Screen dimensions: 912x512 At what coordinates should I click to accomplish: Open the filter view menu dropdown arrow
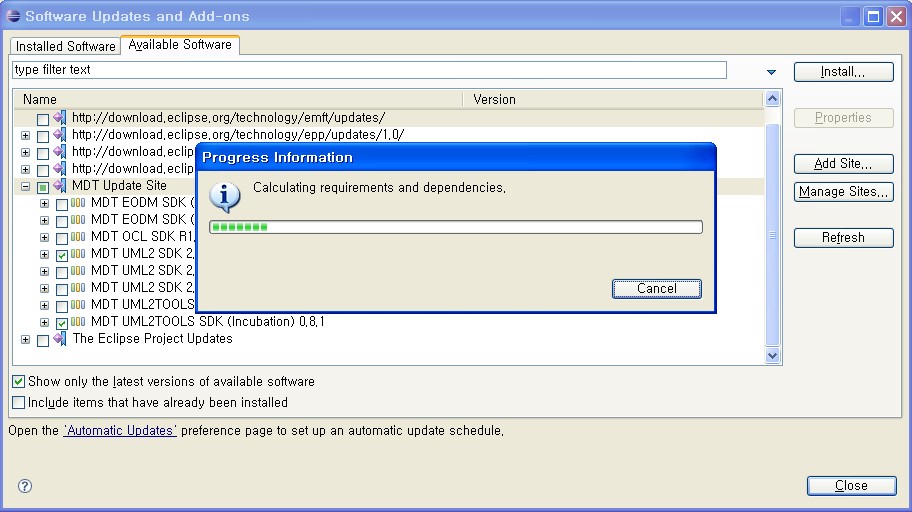[771, 72]
